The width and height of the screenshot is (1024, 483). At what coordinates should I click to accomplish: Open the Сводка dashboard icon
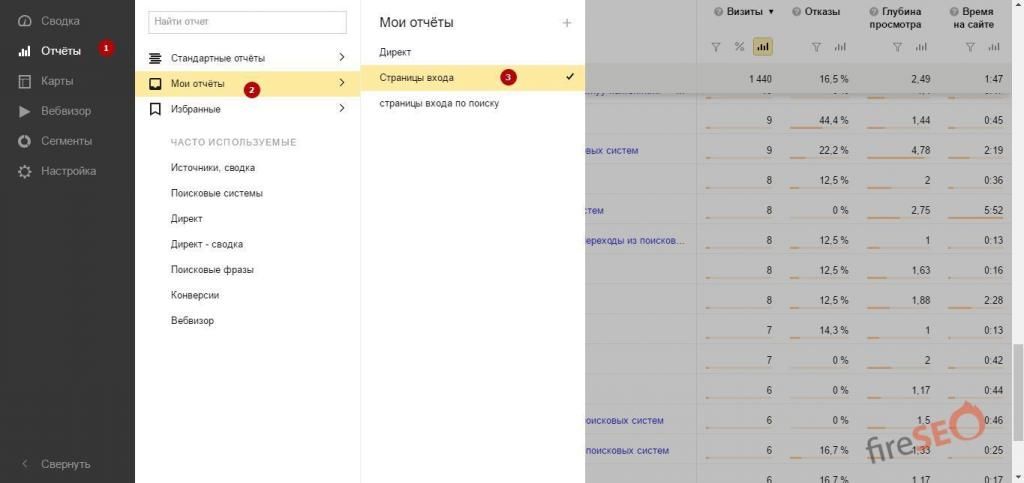coord(25,21)
